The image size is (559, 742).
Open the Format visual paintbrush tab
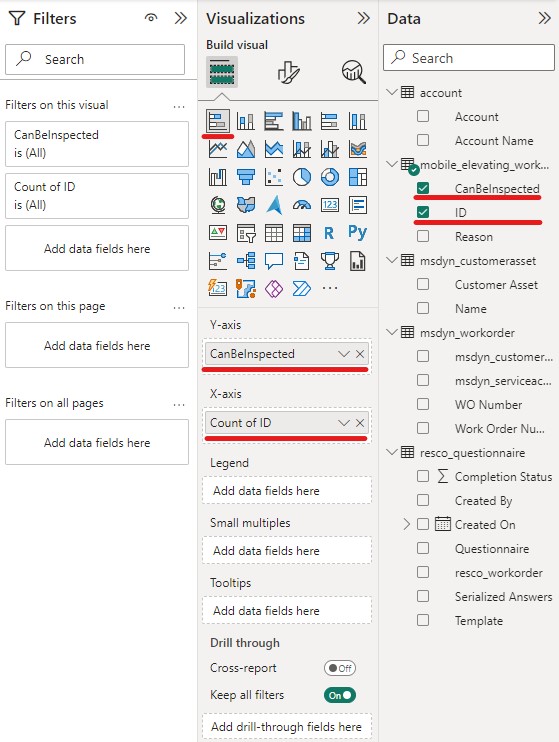pos(288,72)
